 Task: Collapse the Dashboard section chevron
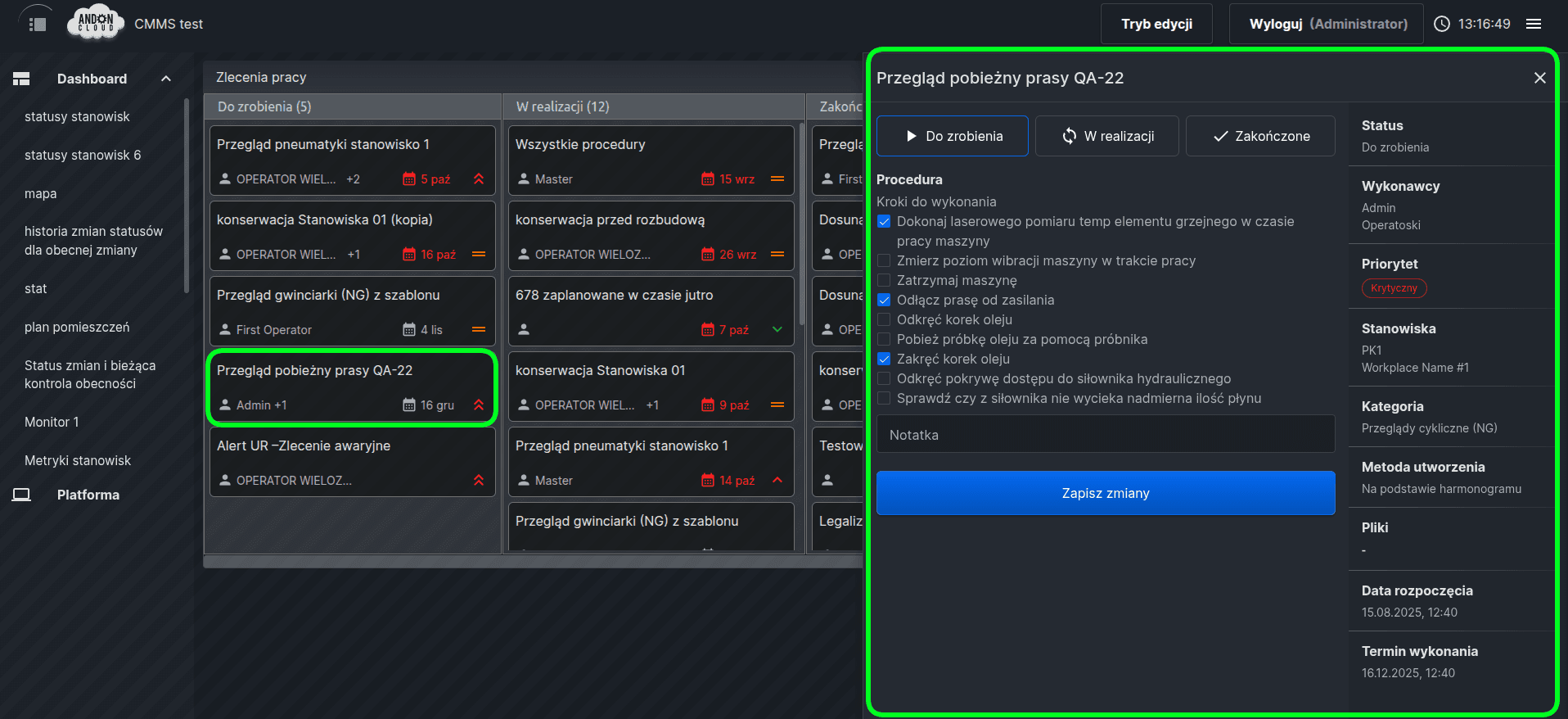[x=166, y=79]
